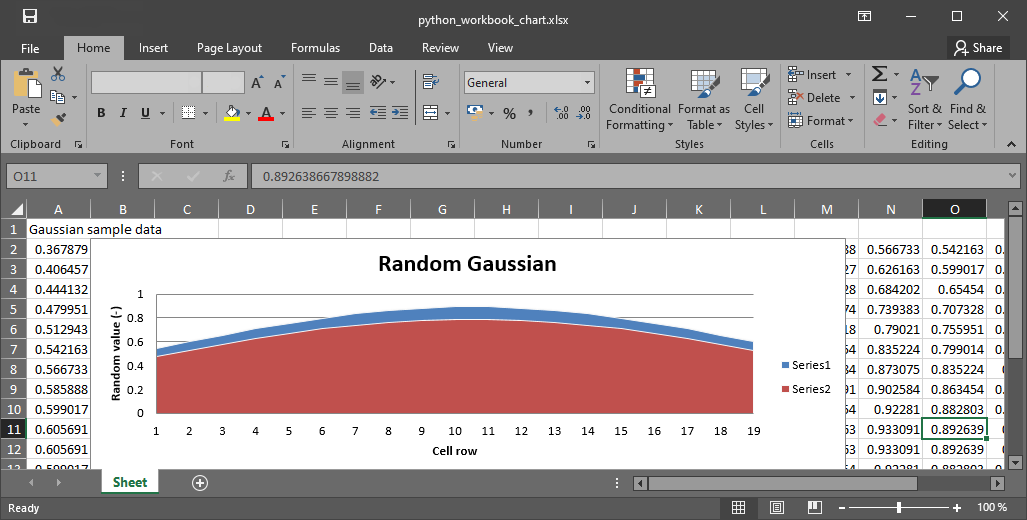This screenshot has width=1027, height=520.
Task: Click Delete in Cells group
Action: point(821,98)
